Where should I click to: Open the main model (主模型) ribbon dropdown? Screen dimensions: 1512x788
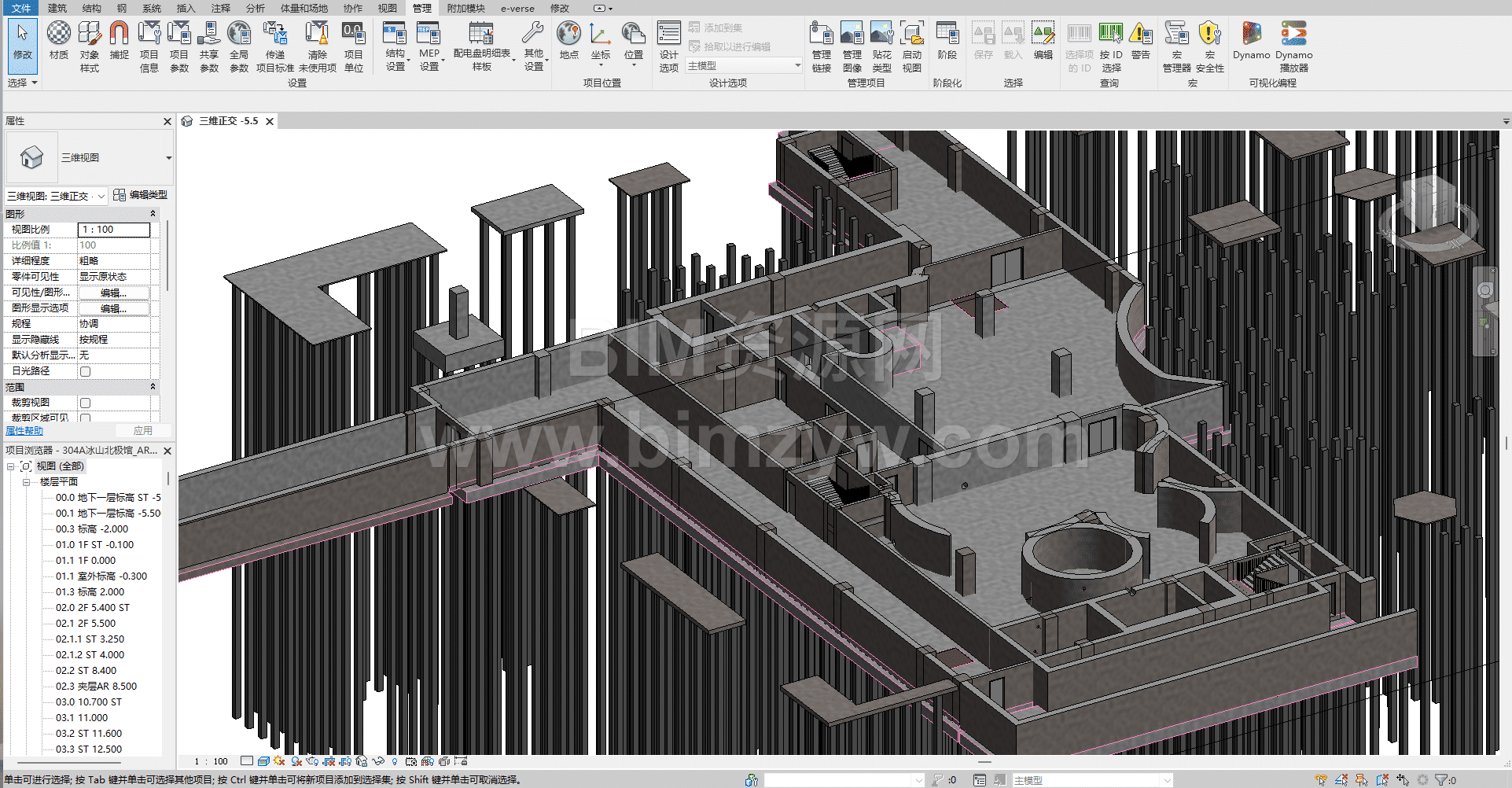click(x=744, y=66)
